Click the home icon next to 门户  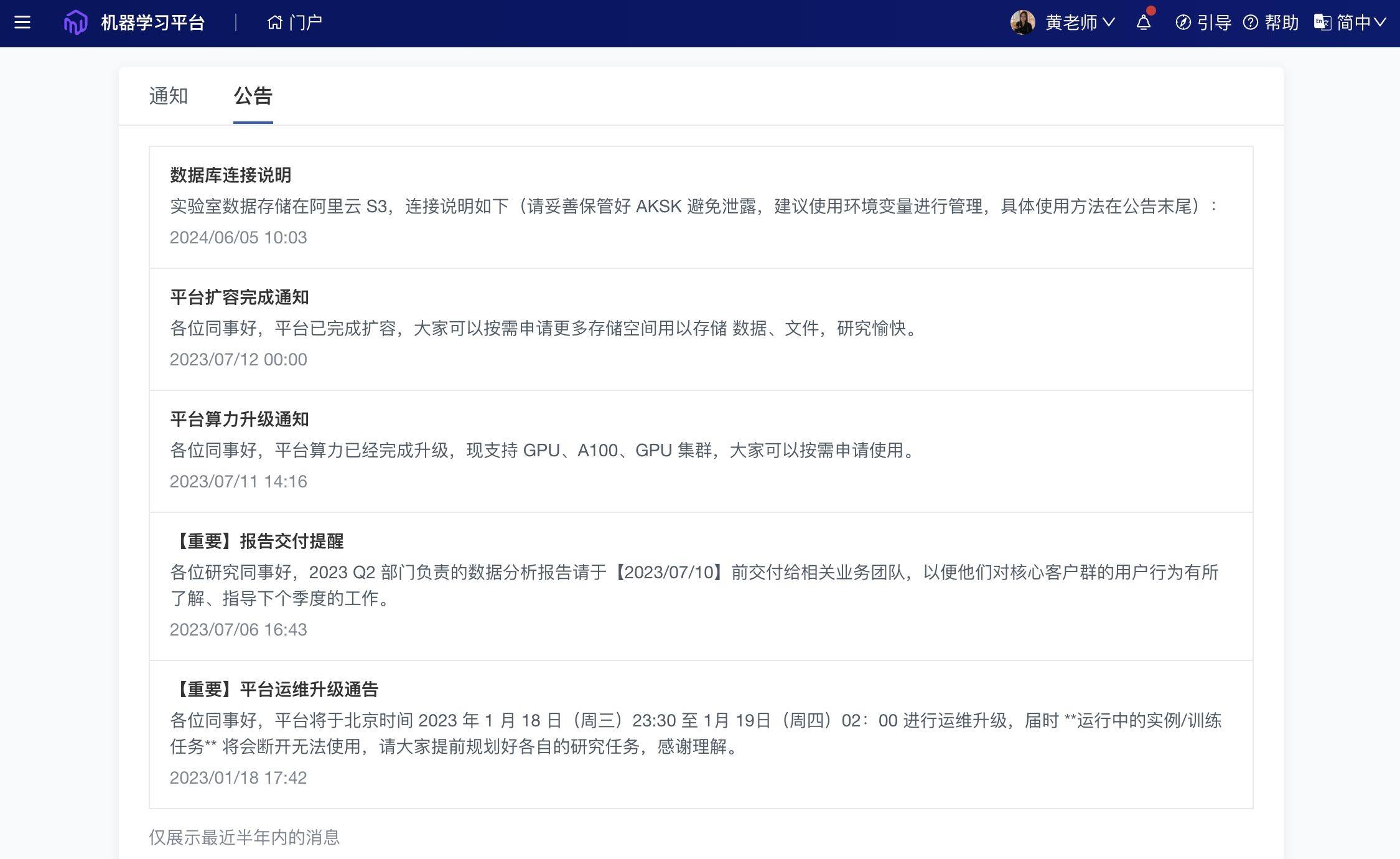click(274, 23)
